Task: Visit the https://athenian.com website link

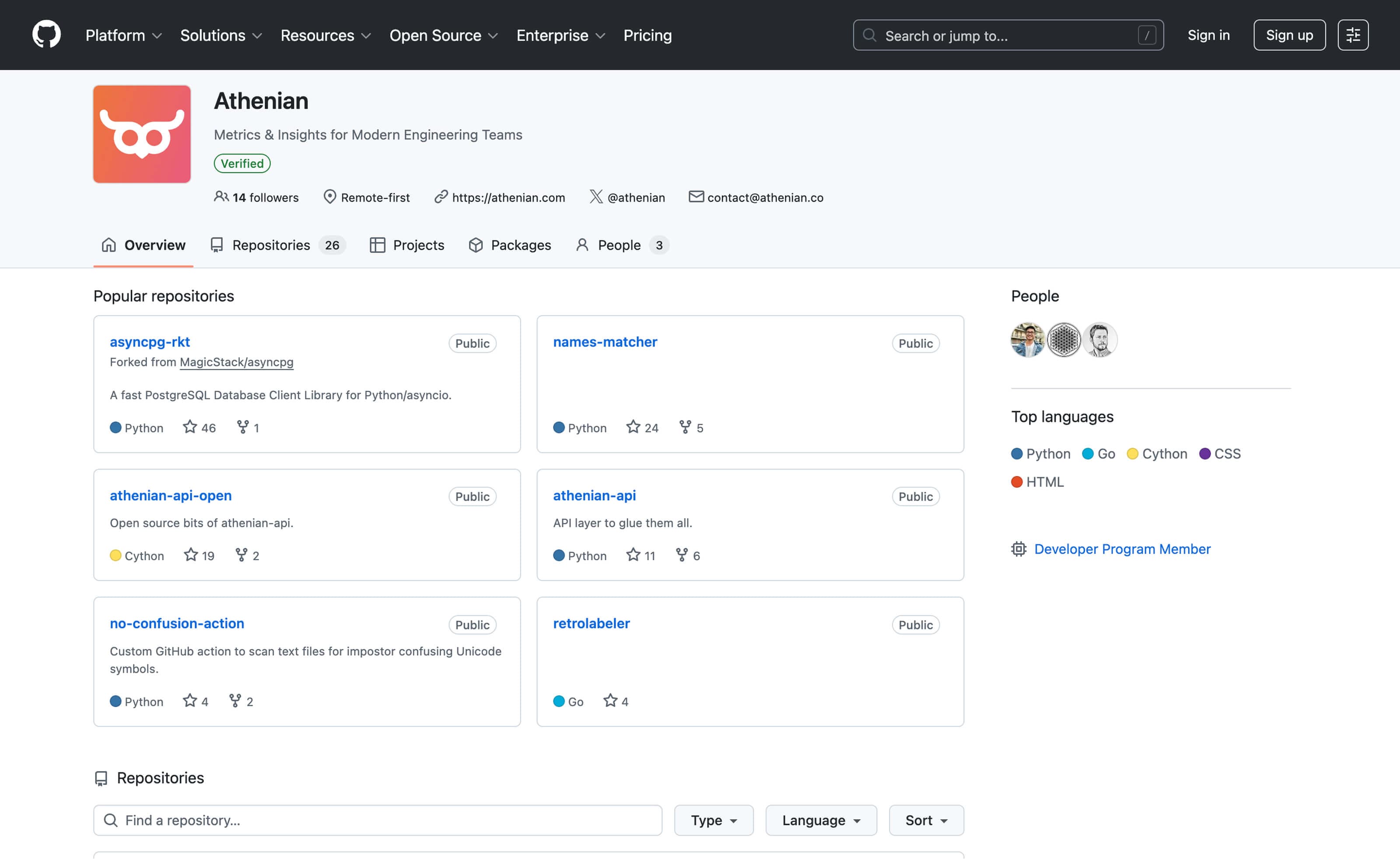Action: coord(508,197)
